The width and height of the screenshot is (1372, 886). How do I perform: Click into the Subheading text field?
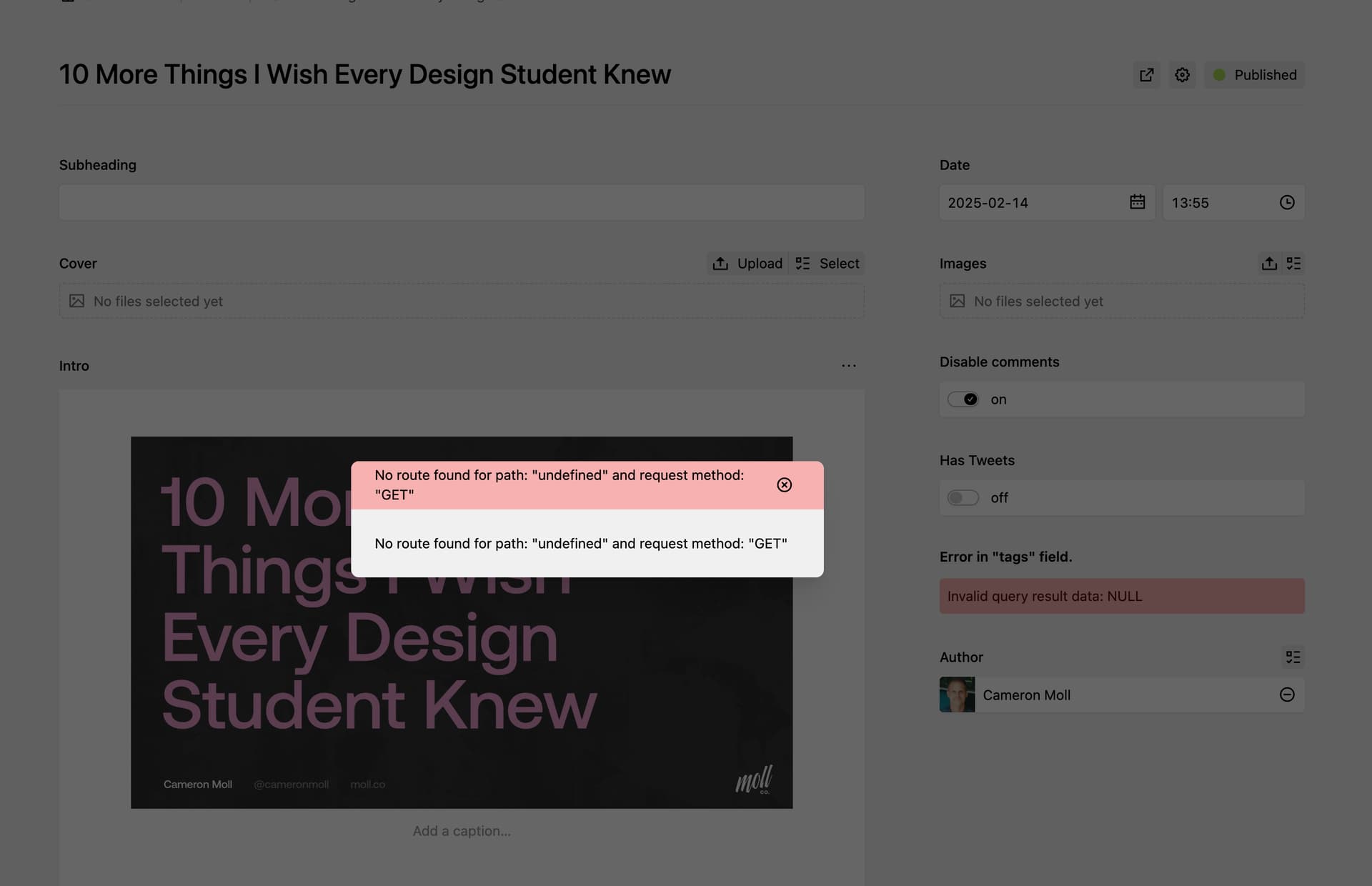(462, 202)
